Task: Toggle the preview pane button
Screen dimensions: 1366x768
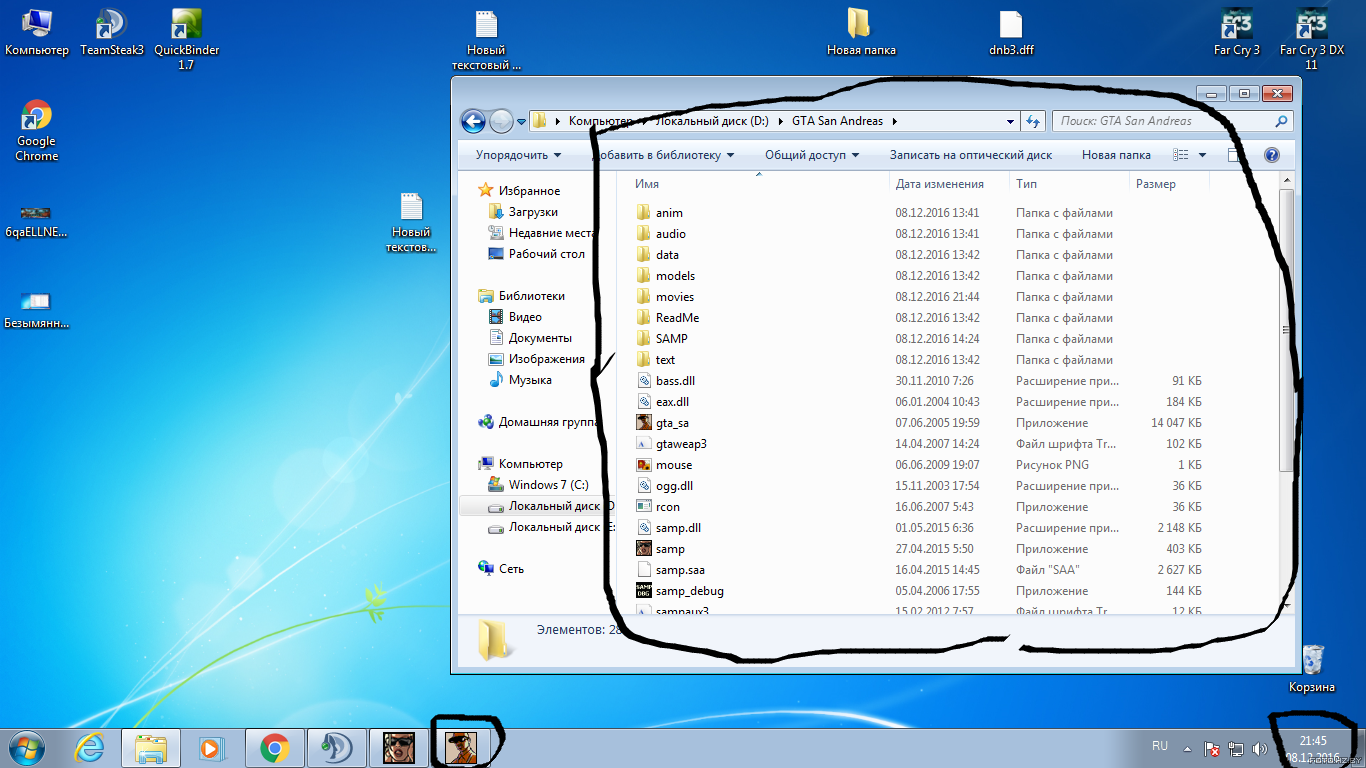Action: 1236,155
